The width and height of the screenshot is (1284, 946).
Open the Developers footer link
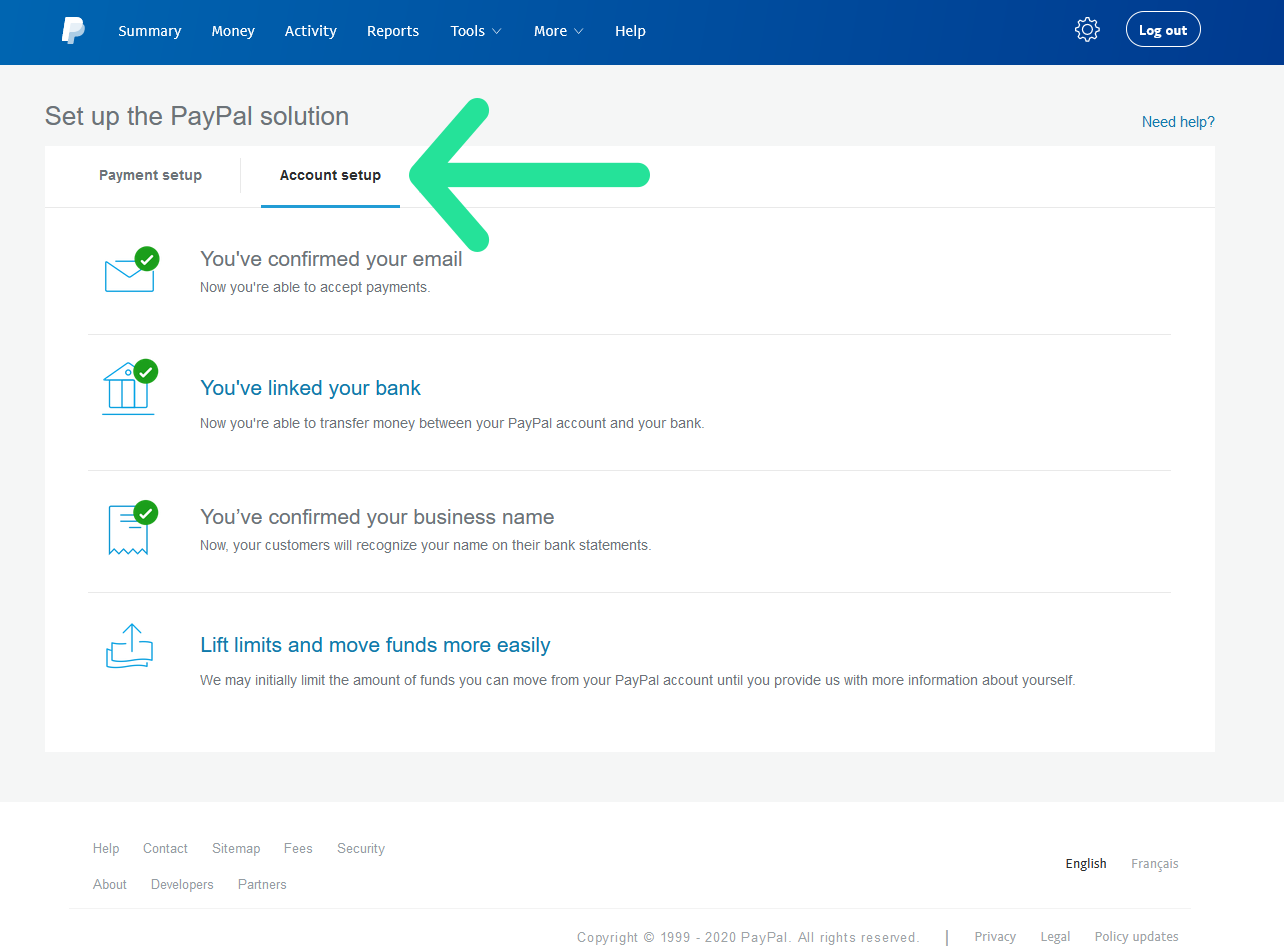pos(182,885)
